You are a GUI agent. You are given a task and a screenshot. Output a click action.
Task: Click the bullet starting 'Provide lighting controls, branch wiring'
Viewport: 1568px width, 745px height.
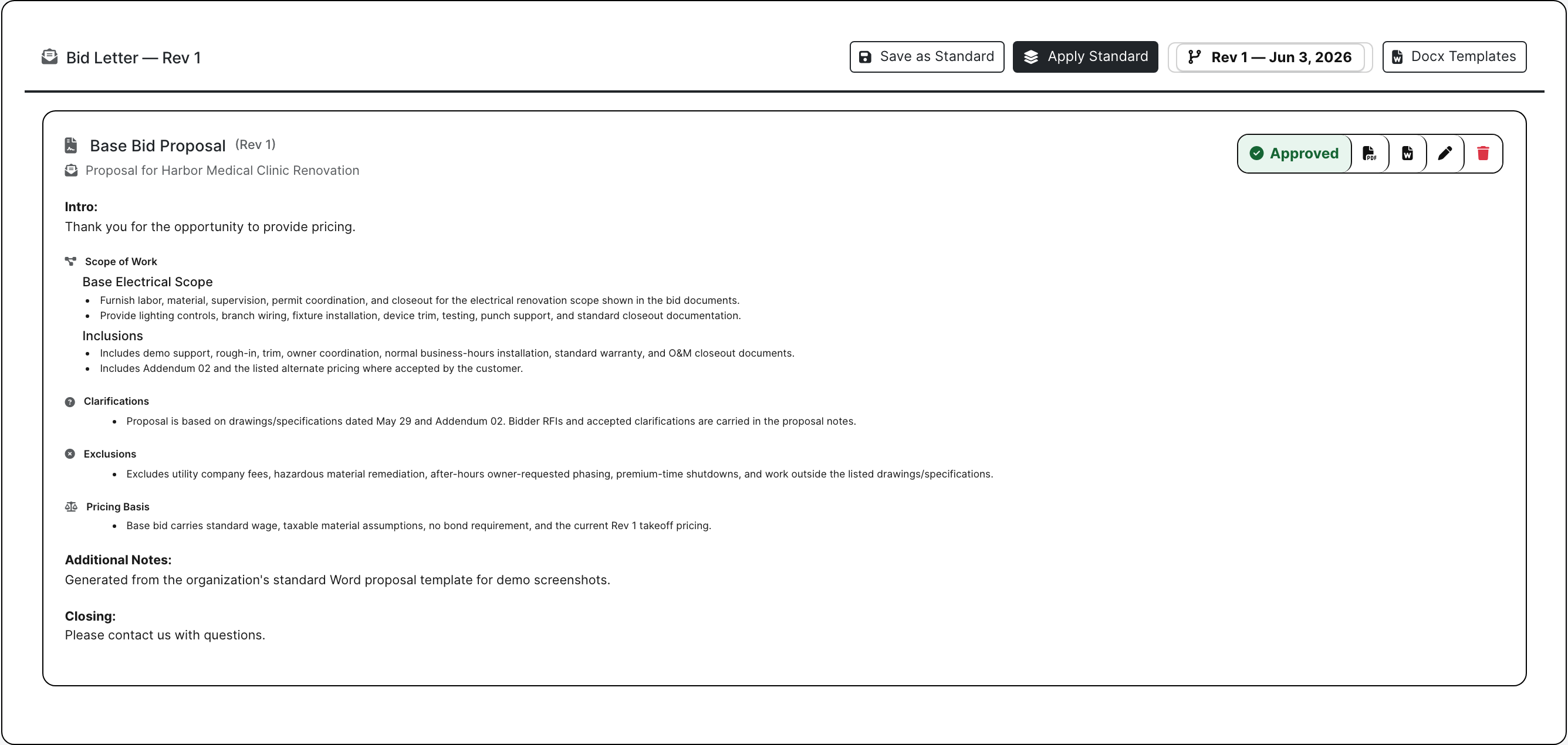pos(420,315)
